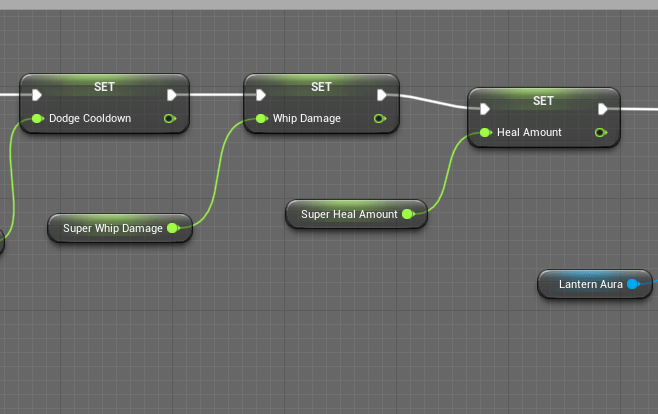Select the Super Heal Amount variable node
658x414 pixels.
coord(349,214)
